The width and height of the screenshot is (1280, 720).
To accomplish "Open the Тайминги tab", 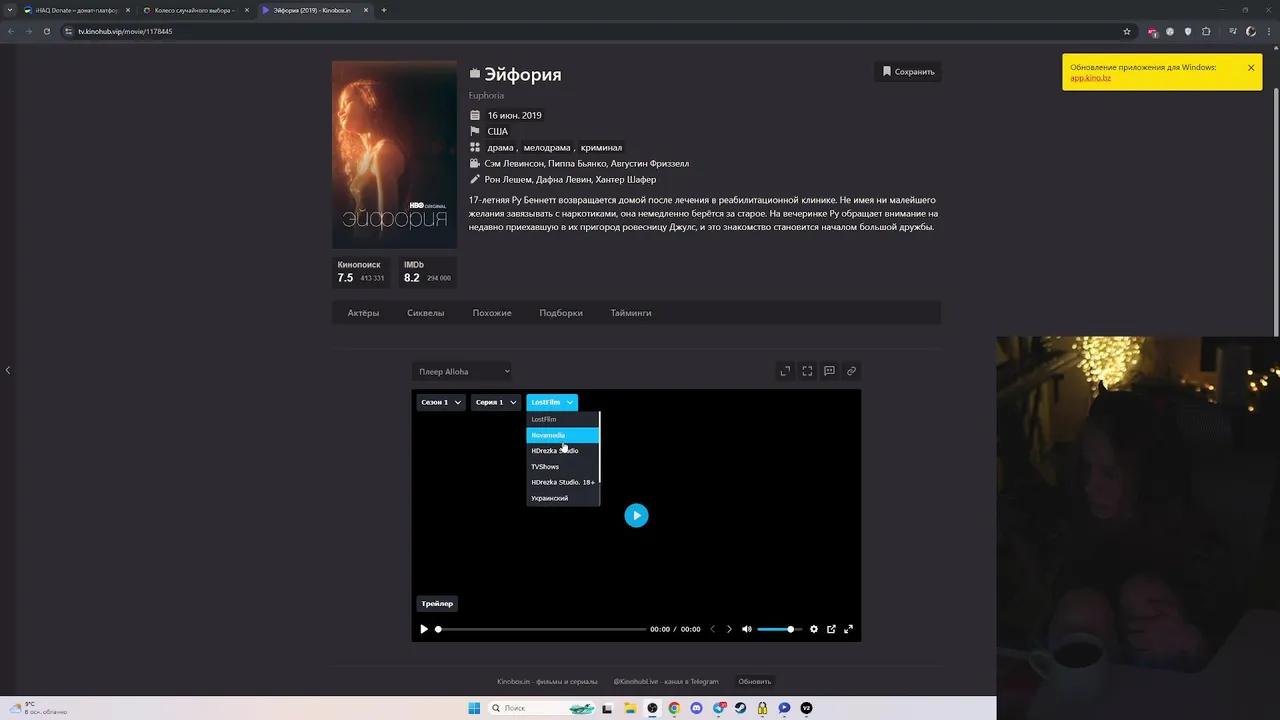I will coord(631,313).
